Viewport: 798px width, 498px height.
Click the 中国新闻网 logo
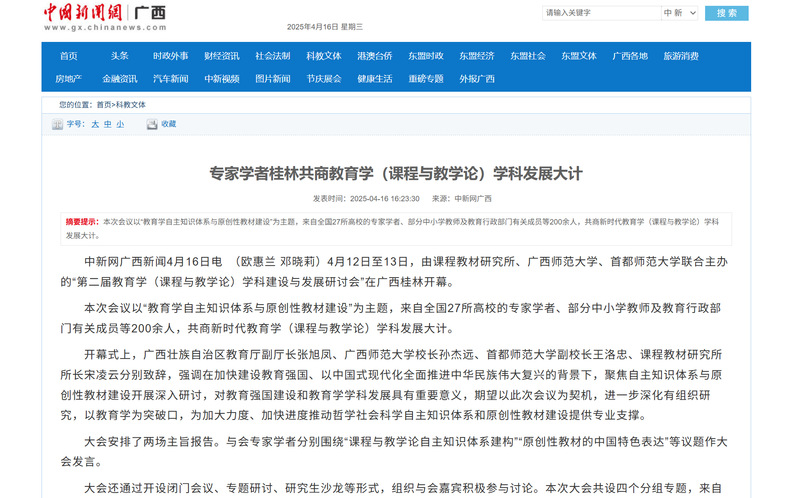pyautogui.click(x=82, y=12)
